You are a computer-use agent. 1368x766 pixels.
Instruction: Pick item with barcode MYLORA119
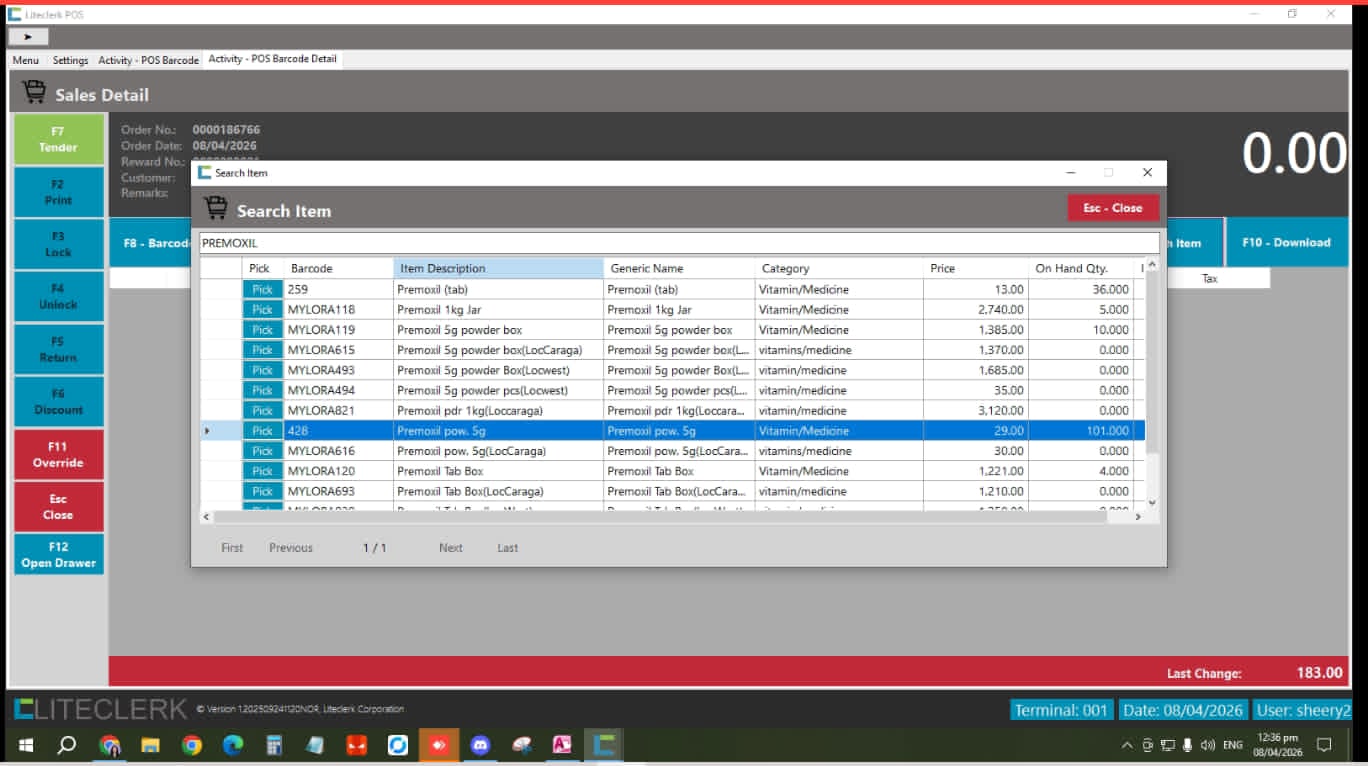[262, 330]
